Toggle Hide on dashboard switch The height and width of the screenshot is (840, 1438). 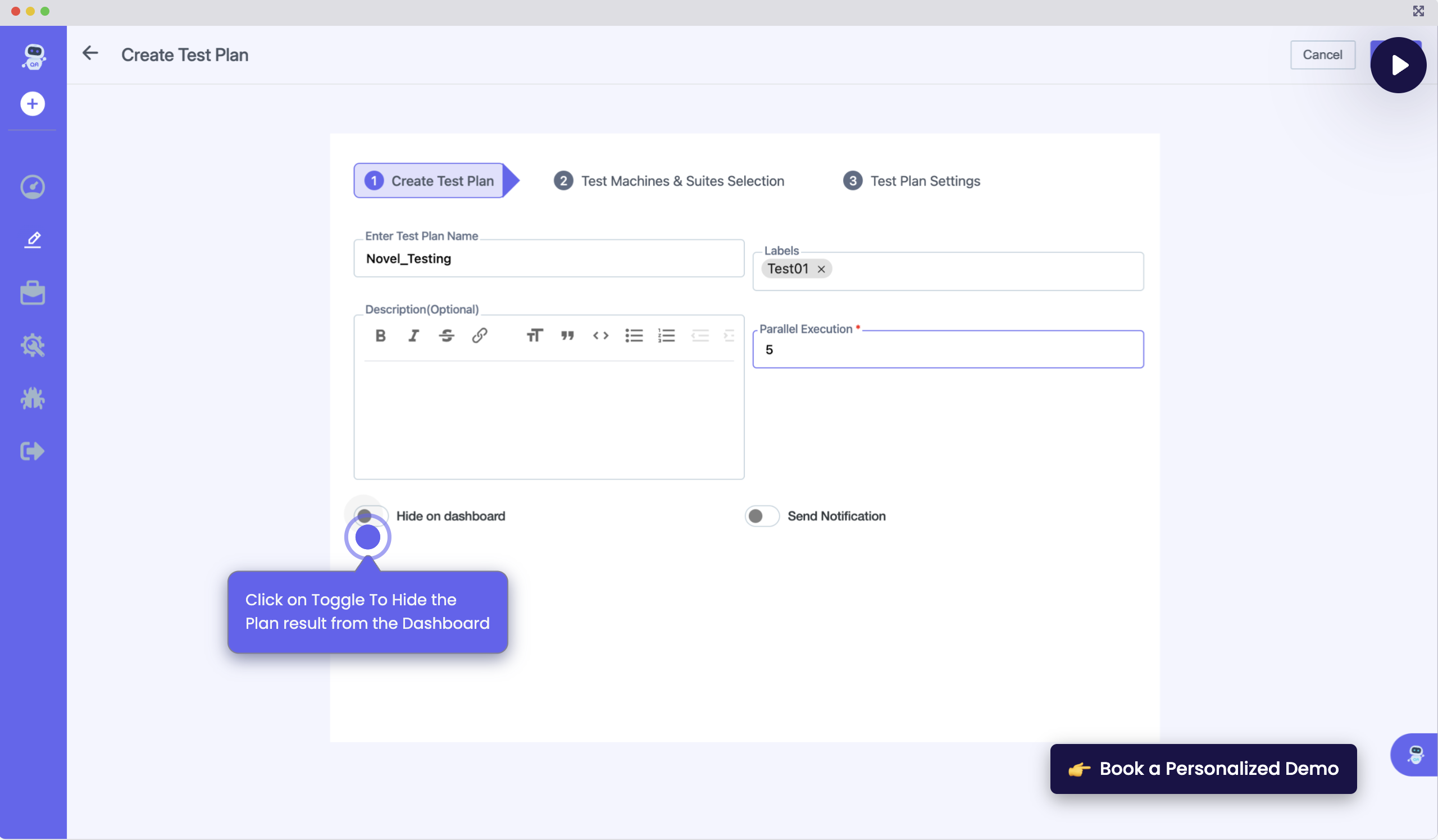click(370, 516)
